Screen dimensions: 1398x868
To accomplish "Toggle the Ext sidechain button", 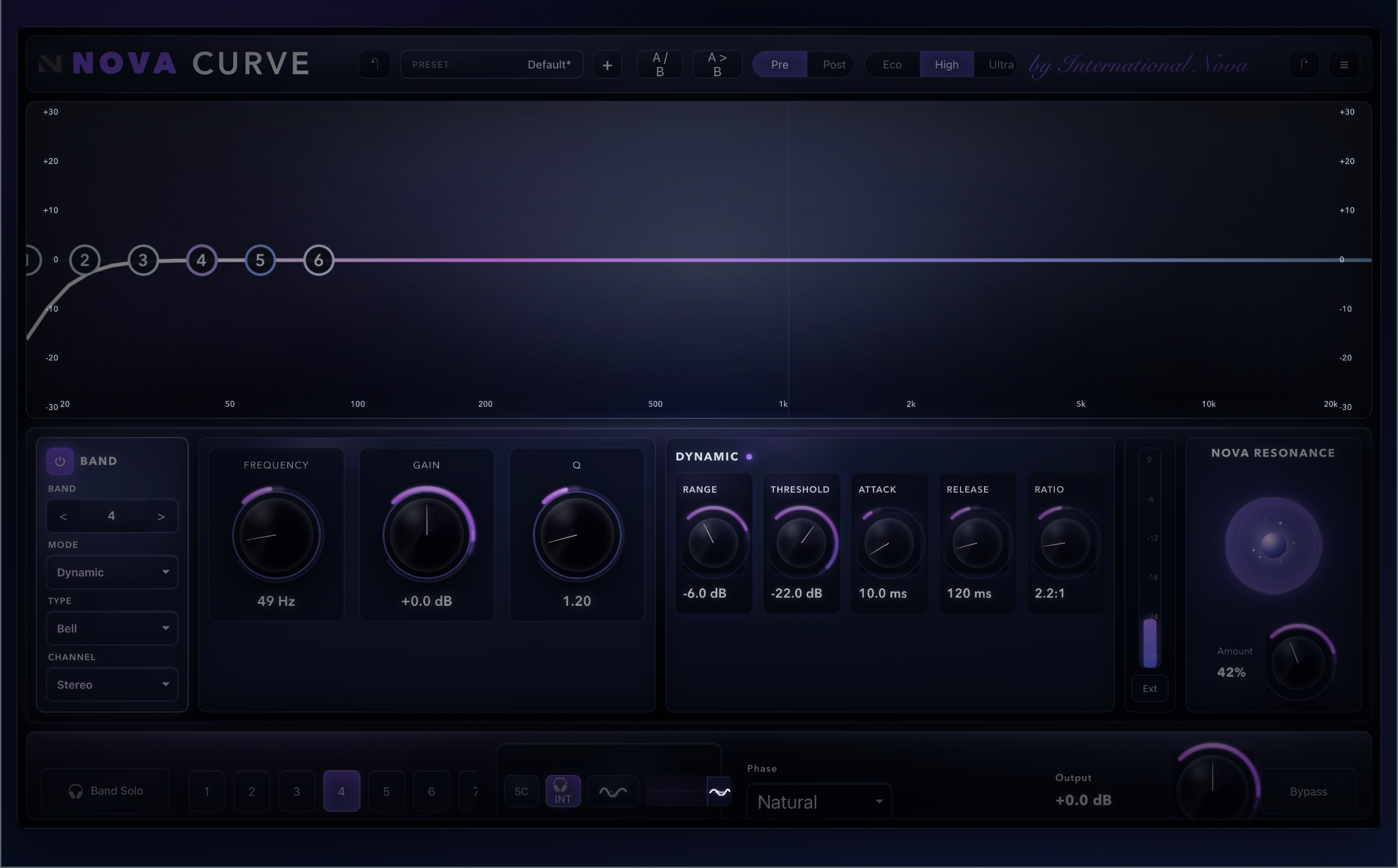I will pyautogui.click(x=1149, y=688).
